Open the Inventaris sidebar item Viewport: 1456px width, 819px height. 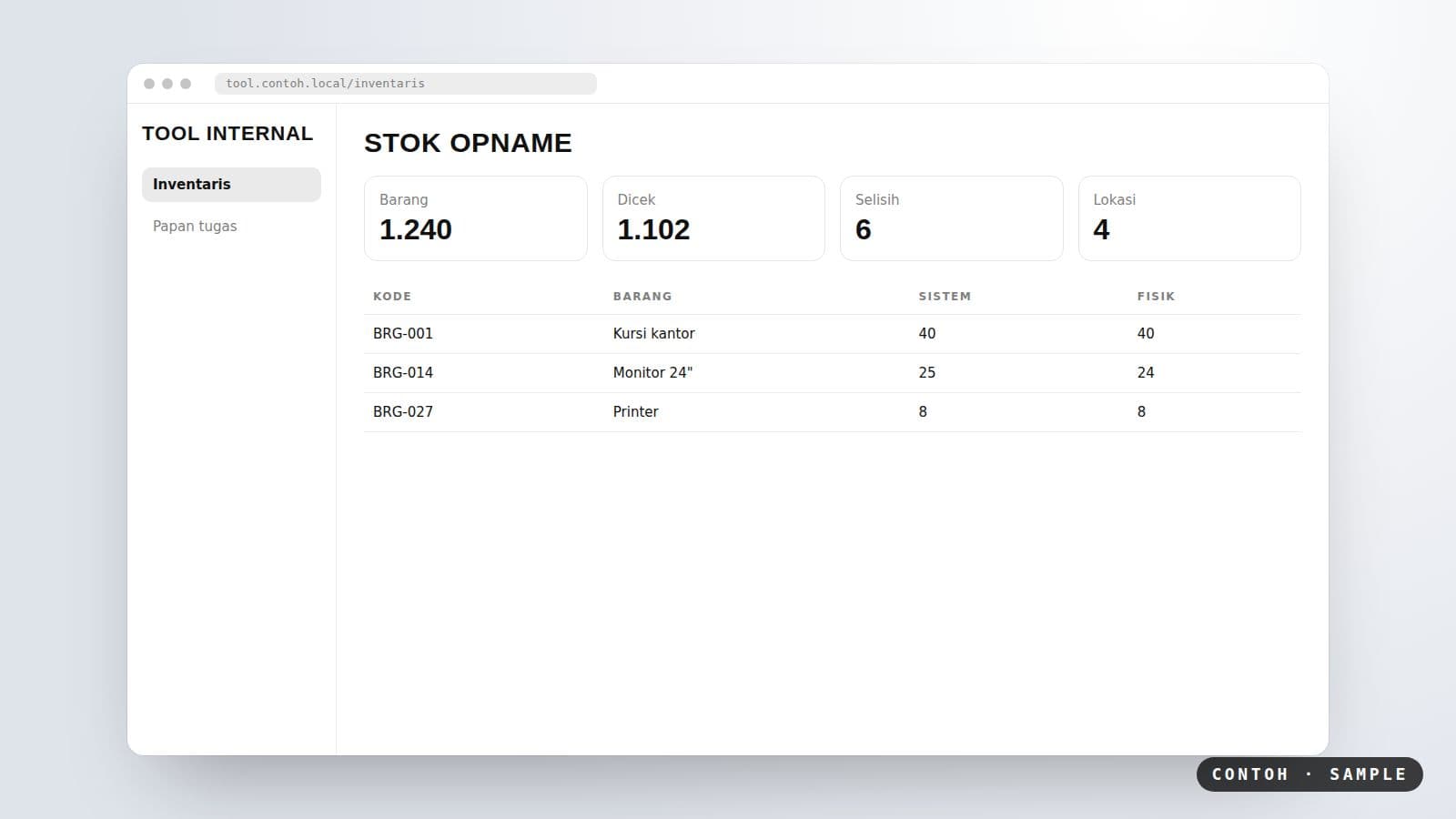pos(231,184)
